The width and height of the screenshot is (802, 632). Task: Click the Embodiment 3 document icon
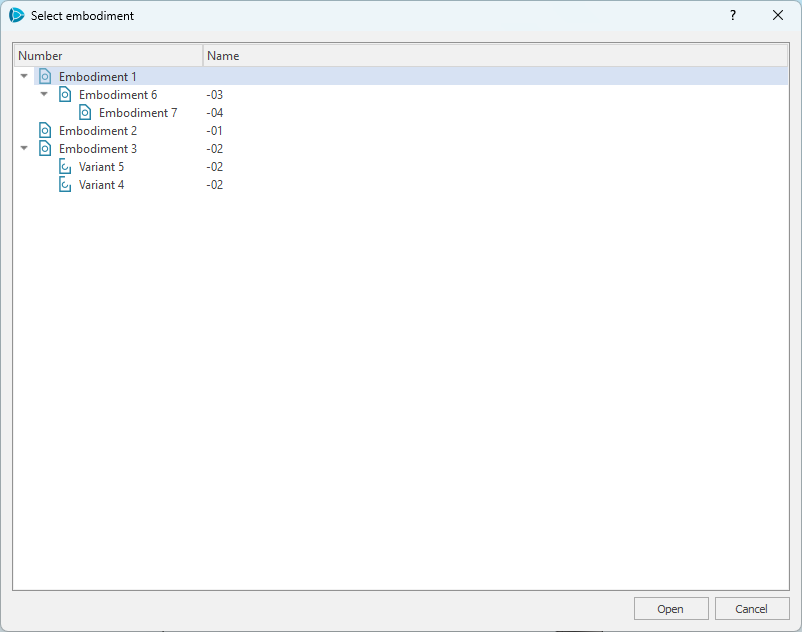coord(45,149)
